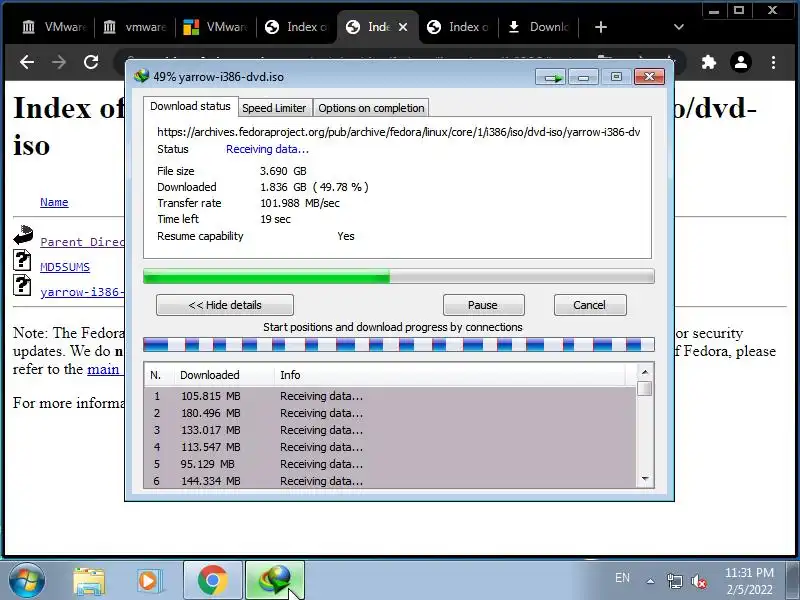The height and width of the screenshot is (600, 800).
Task: Pause the yarrow-i386 download
Action: (x=483, y=305)
